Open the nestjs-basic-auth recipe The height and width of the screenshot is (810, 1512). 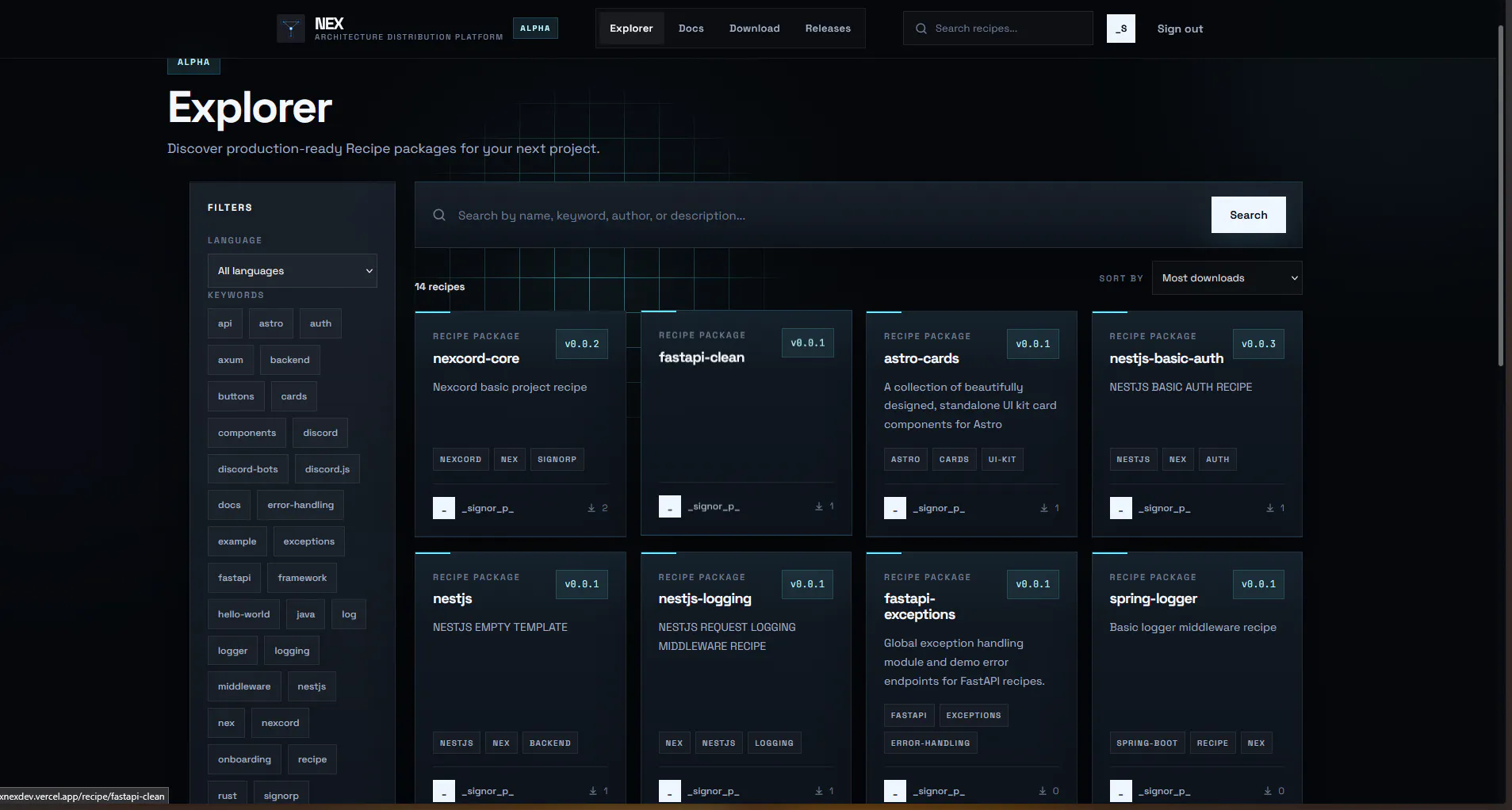(1166, 358)
